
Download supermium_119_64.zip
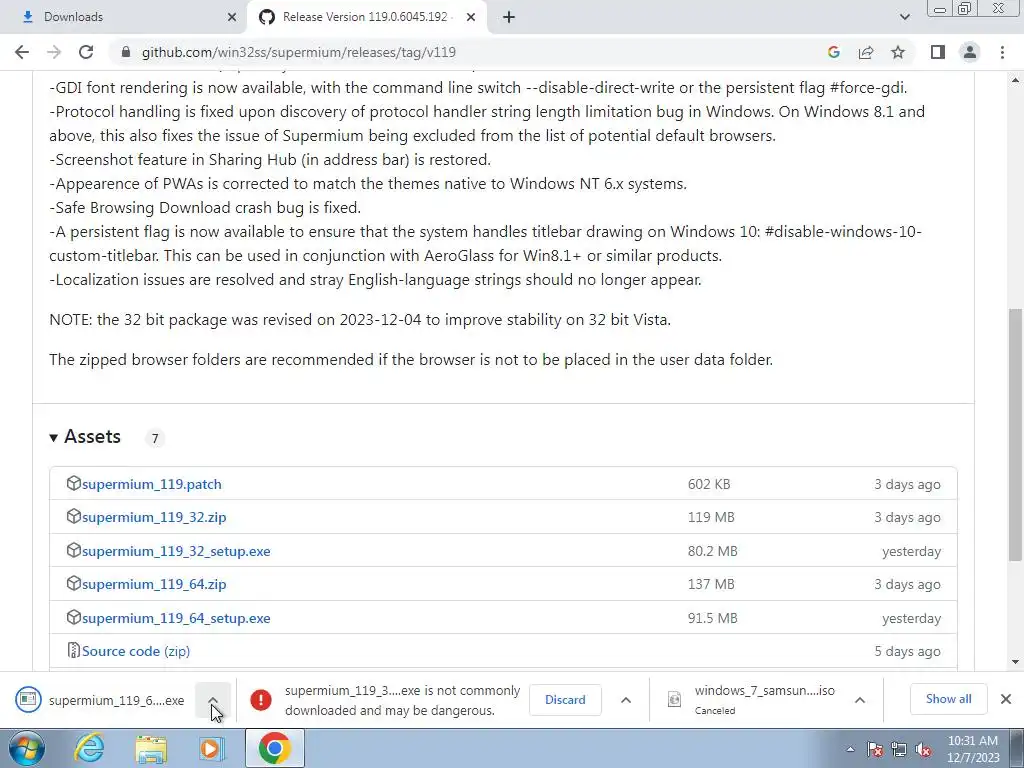[x=154, y=584]
